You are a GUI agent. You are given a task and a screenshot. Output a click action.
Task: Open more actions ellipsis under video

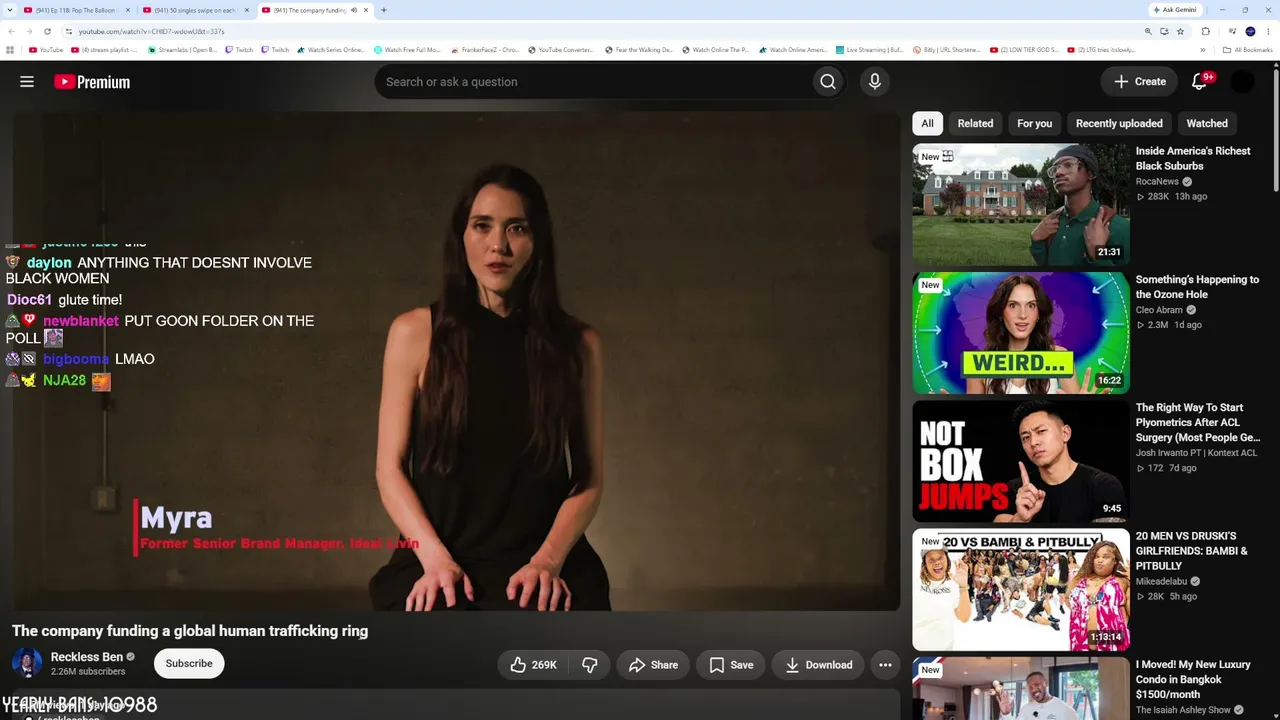click(x=885, y=665)
